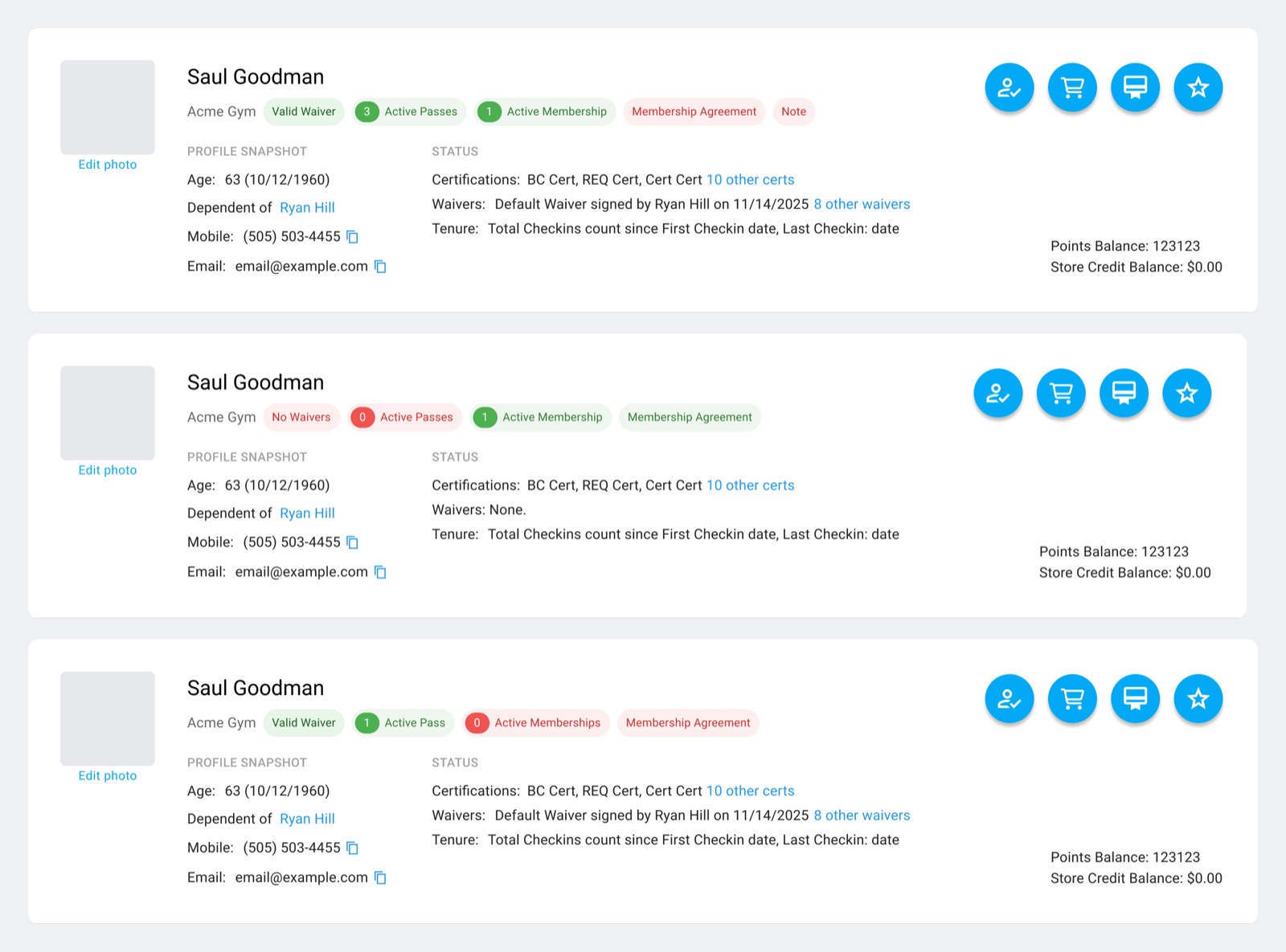The width and height of the screenshot is (1286, 952).
Task: Click Edit photo in the card with Note chip
Action: [108, 165]
